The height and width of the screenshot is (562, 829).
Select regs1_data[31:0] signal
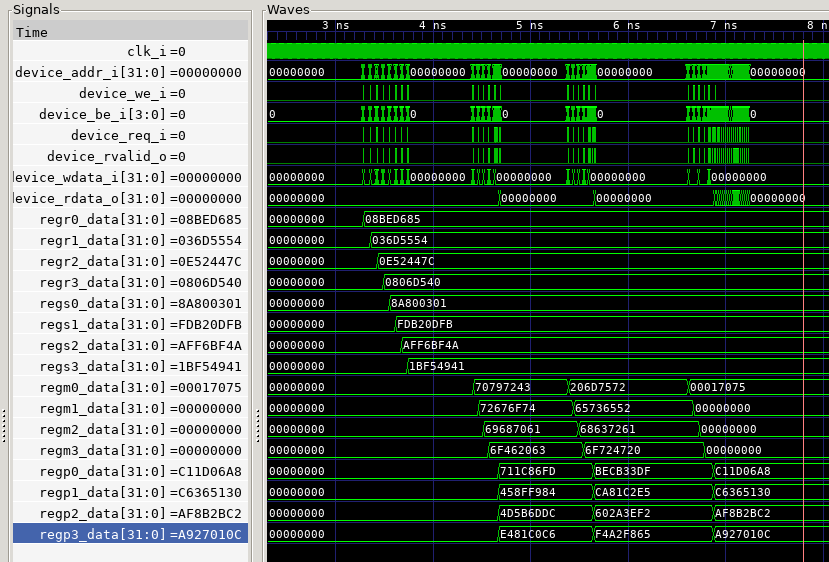tap(130, 324)
